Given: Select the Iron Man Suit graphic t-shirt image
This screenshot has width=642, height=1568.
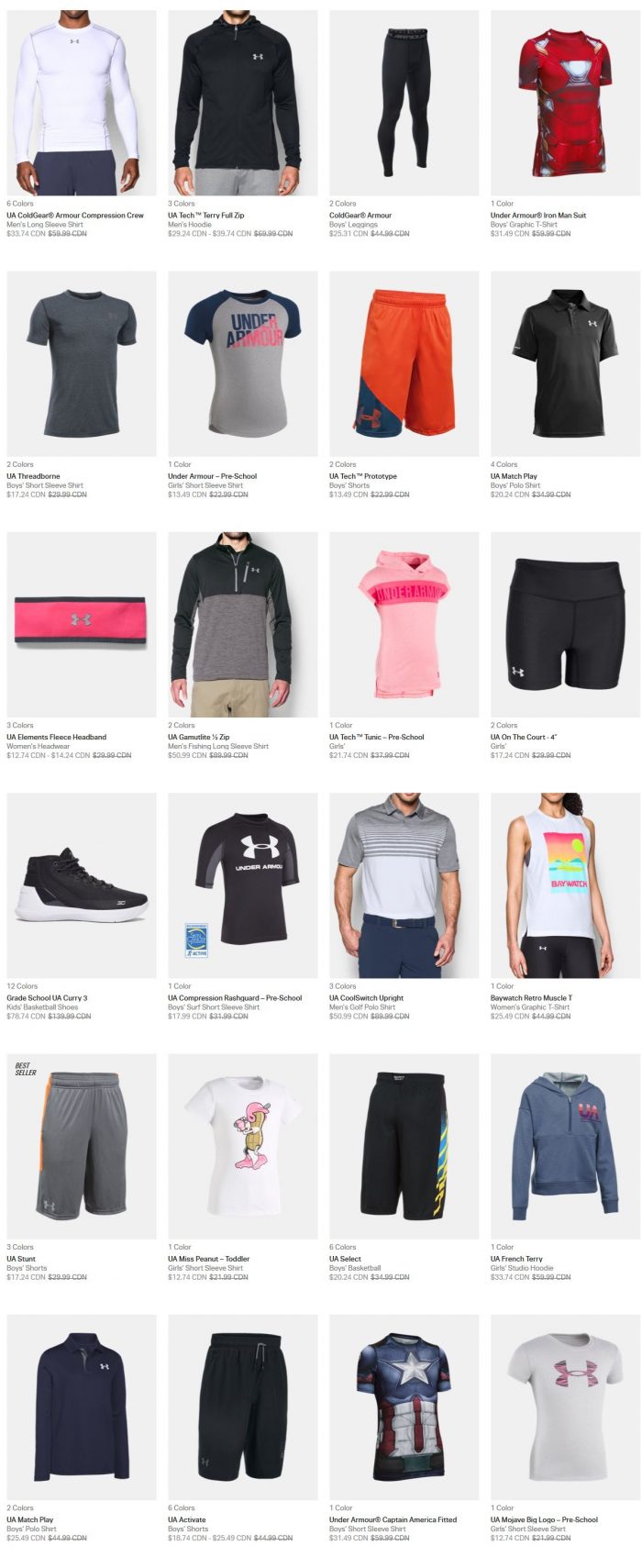Looking at the screenshot, I should coord(566,103).
